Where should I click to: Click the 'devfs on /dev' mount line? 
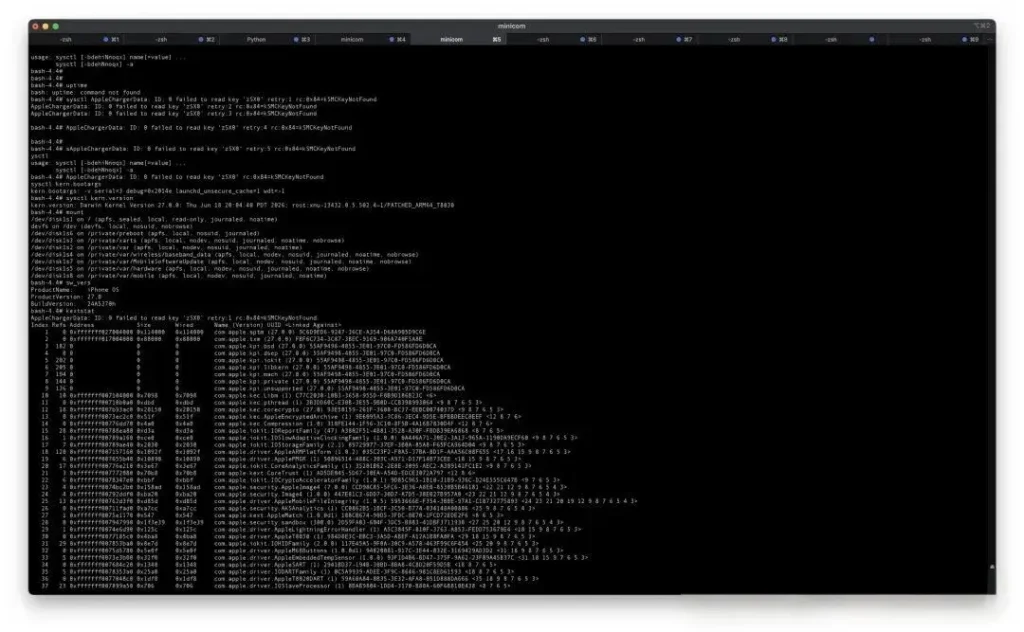[111, 227]
